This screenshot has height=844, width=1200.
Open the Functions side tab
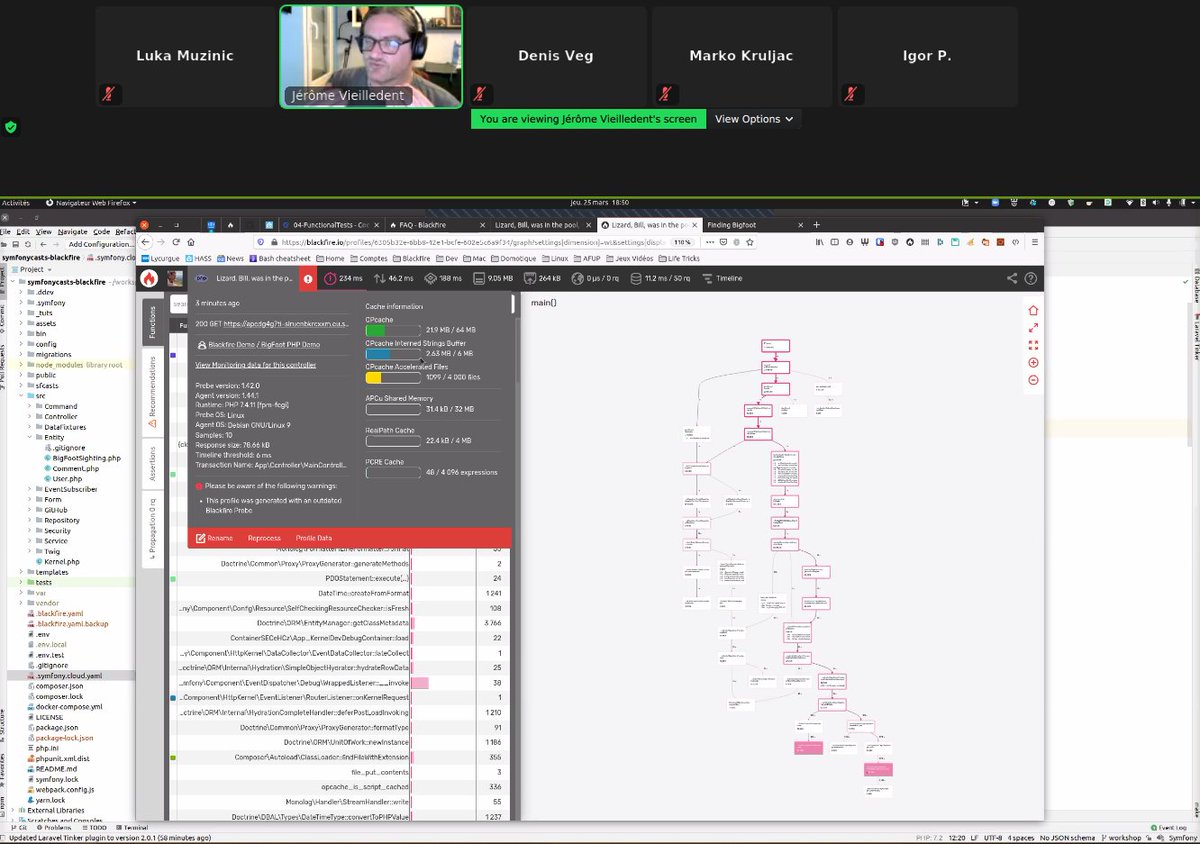pyautogui.click(x=152, y=322)
